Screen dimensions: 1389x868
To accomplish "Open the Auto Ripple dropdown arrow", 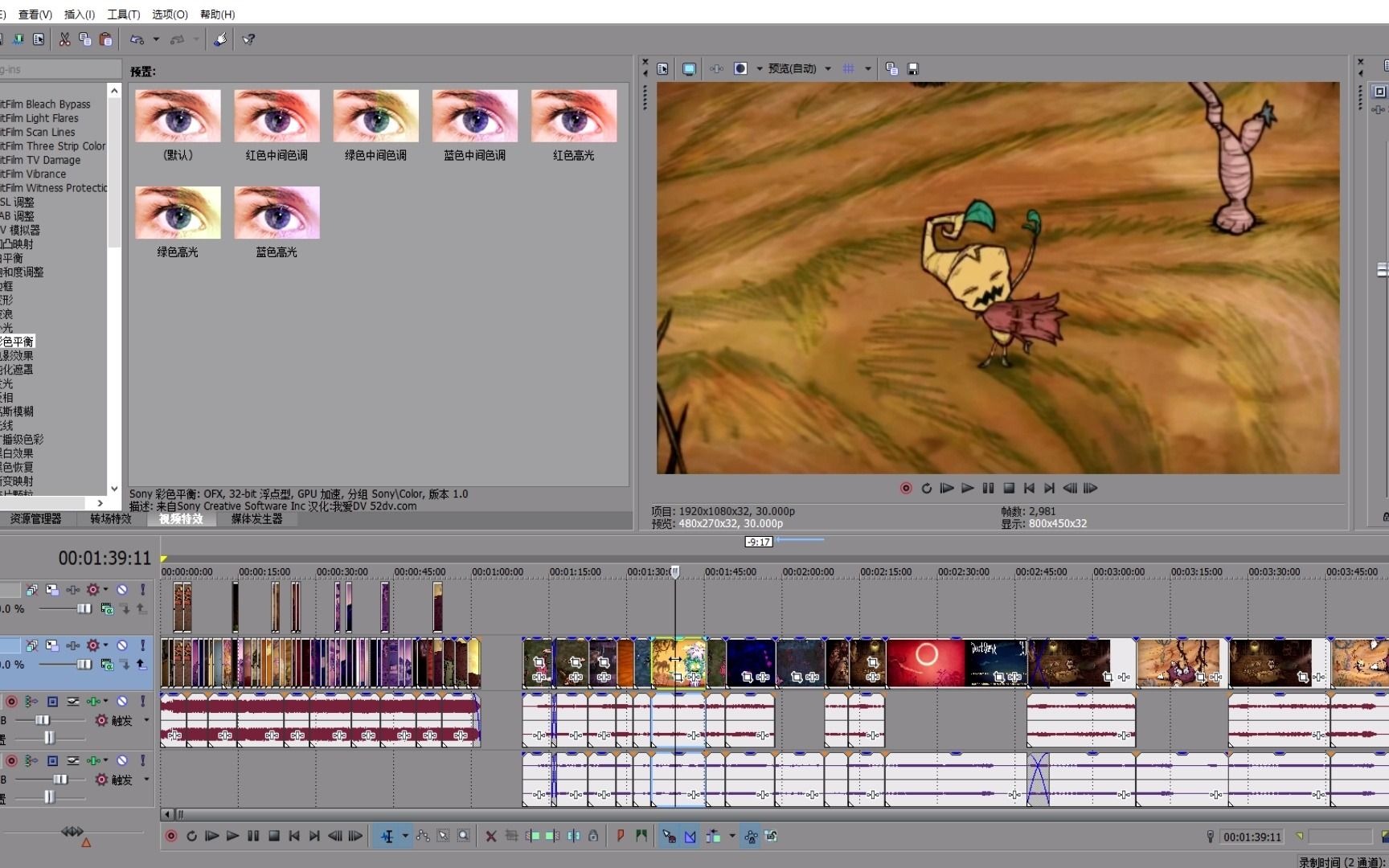I will 731,836.
